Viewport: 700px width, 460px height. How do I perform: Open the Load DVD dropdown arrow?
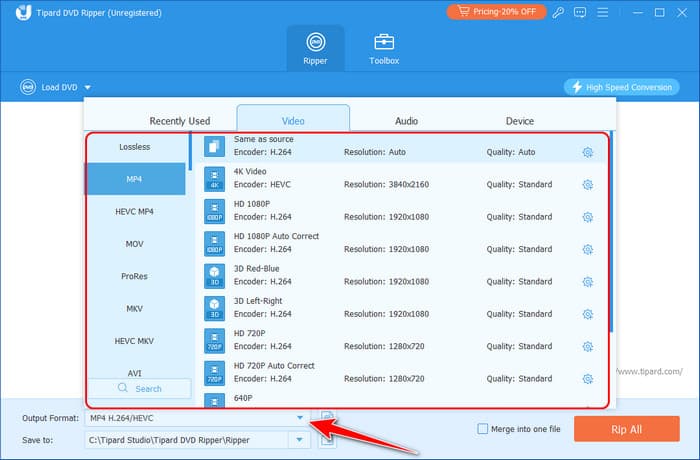click(x=88, y=87)
